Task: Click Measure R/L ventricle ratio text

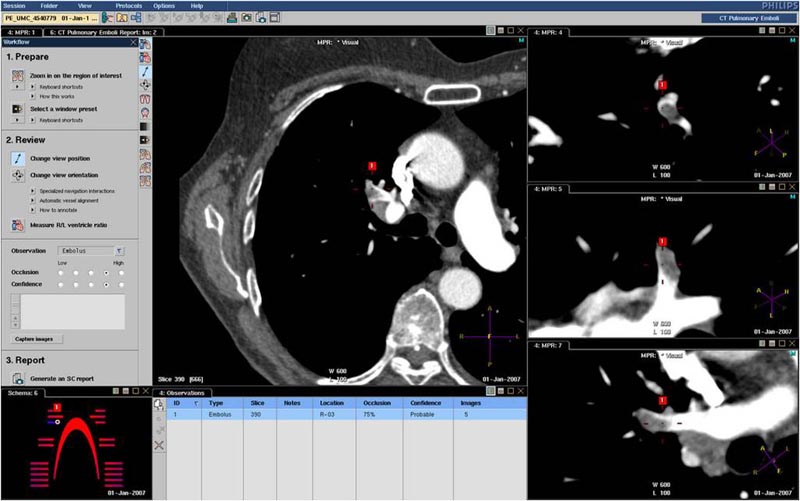Action: (x=68, y=225)
